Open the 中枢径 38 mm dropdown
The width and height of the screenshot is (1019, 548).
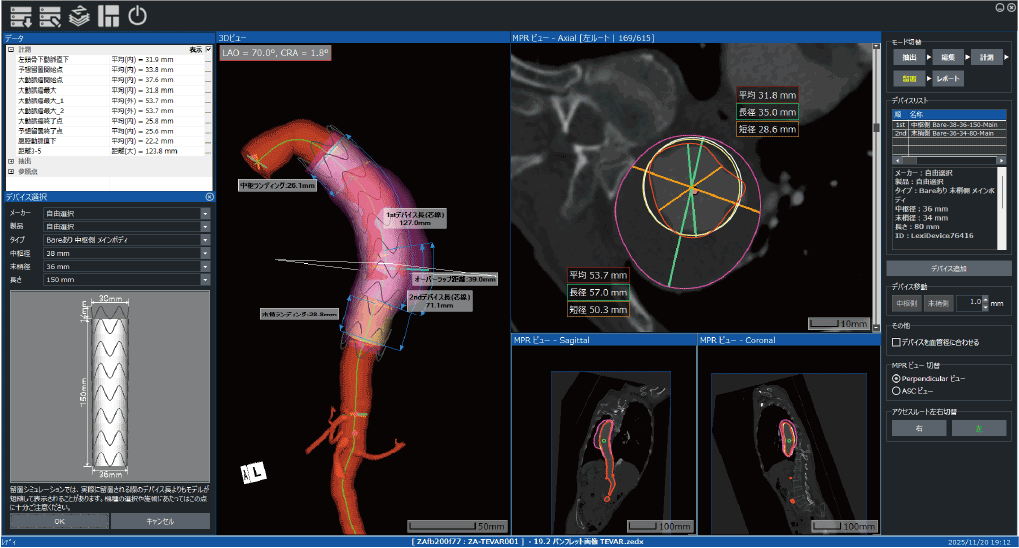(x=205, y=254)
